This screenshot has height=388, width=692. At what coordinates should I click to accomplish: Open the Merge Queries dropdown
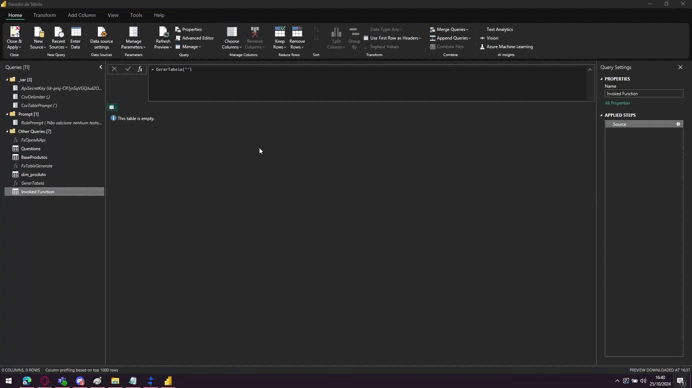tap(449, 30)
